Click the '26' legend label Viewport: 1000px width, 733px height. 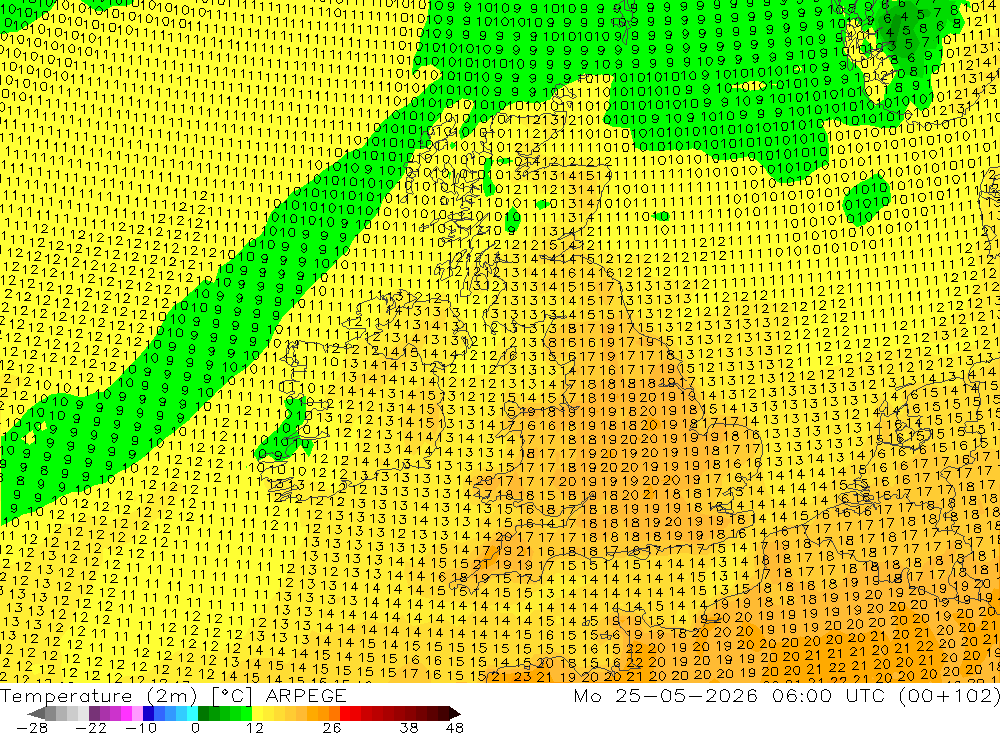click(x=332, y=727)
